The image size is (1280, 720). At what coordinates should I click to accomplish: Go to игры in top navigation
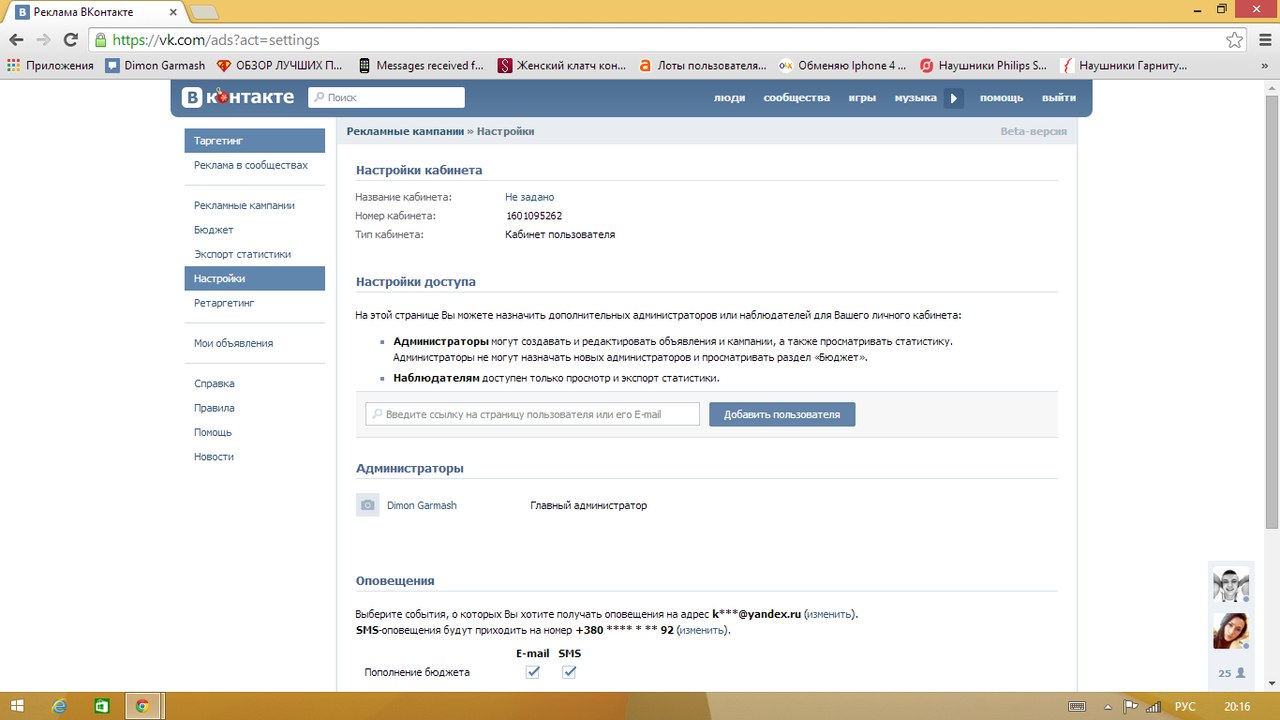tap(862, 98)
